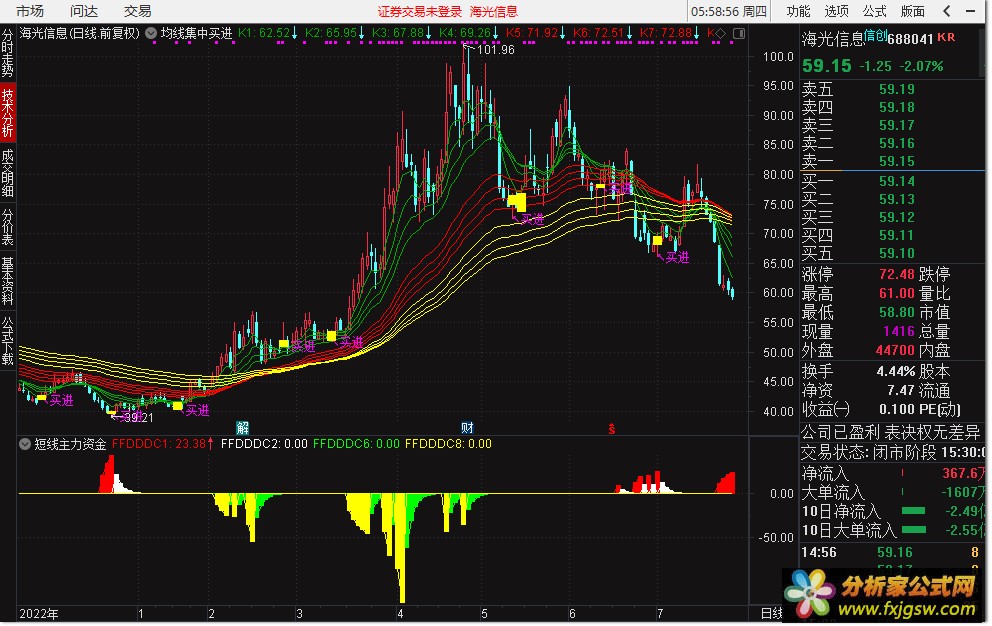Screen dimensions: 992x626
Task: Click the 买五 price 59.10
Action: (896, 254)
